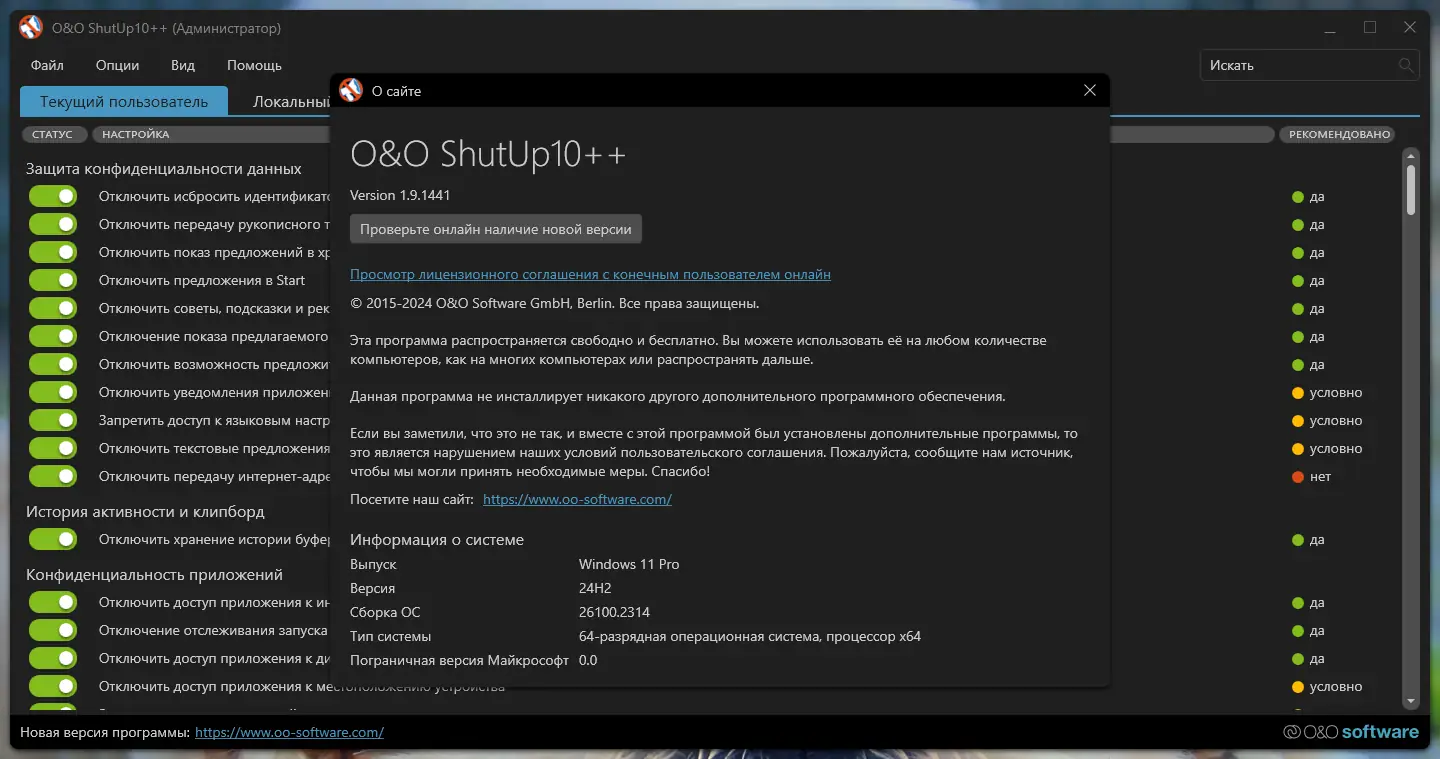Click the scrollbar down arrow in the settings list

[x=1411, y=702]
